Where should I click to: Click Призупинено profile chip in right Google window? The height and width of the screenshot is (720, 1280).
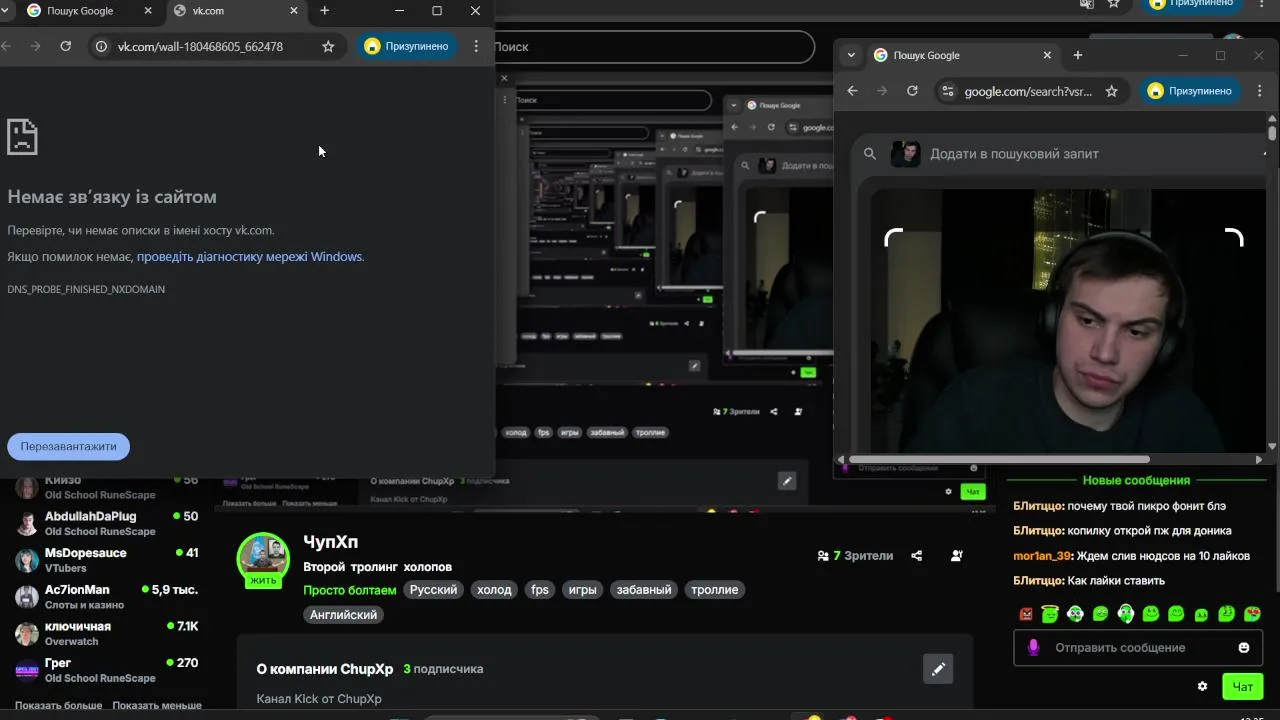pyautogui.click(x=1191, y=91)
